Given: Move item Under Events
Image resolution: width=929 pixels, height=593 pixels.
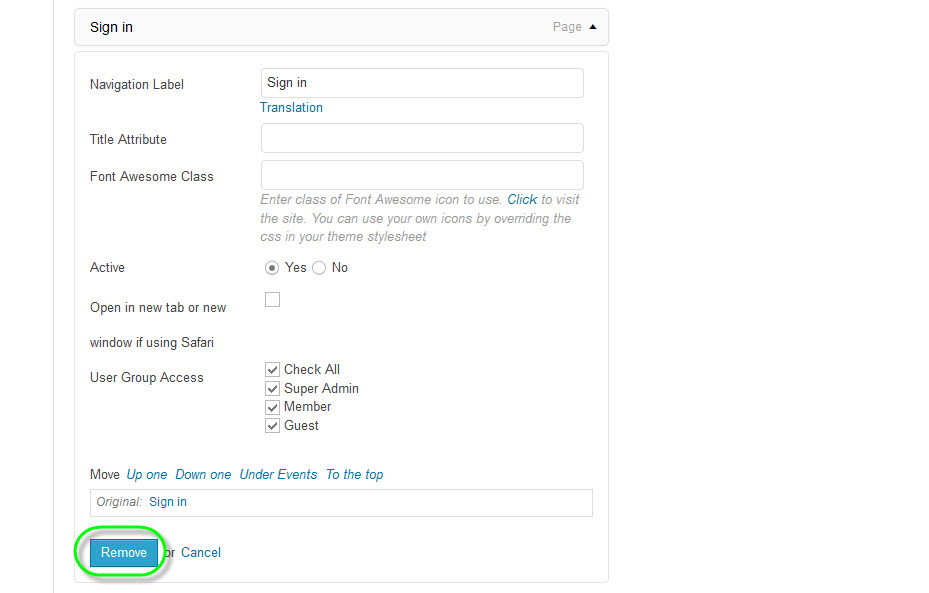Looking at the screenshot, I should point(278,475).
